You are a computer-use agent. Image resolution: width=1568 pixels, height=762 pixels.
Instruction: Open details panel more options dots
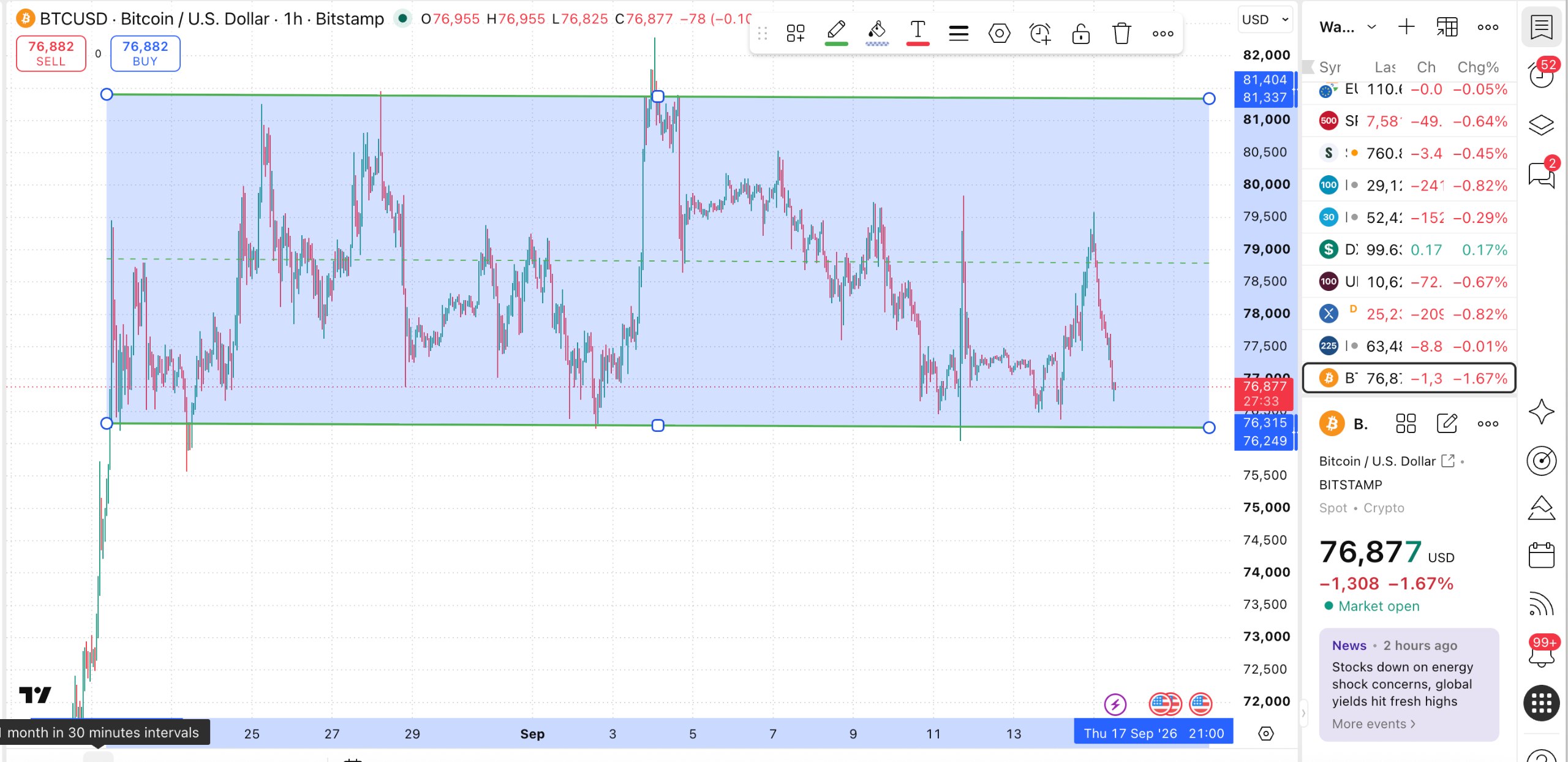1488,423
